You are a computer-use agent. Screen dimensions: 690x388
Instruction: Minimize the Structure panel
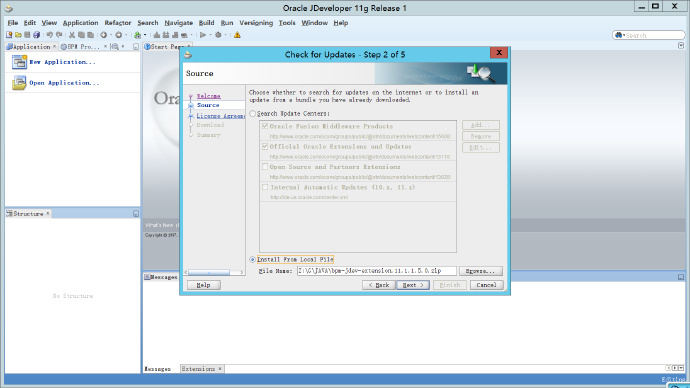(136, 213)
